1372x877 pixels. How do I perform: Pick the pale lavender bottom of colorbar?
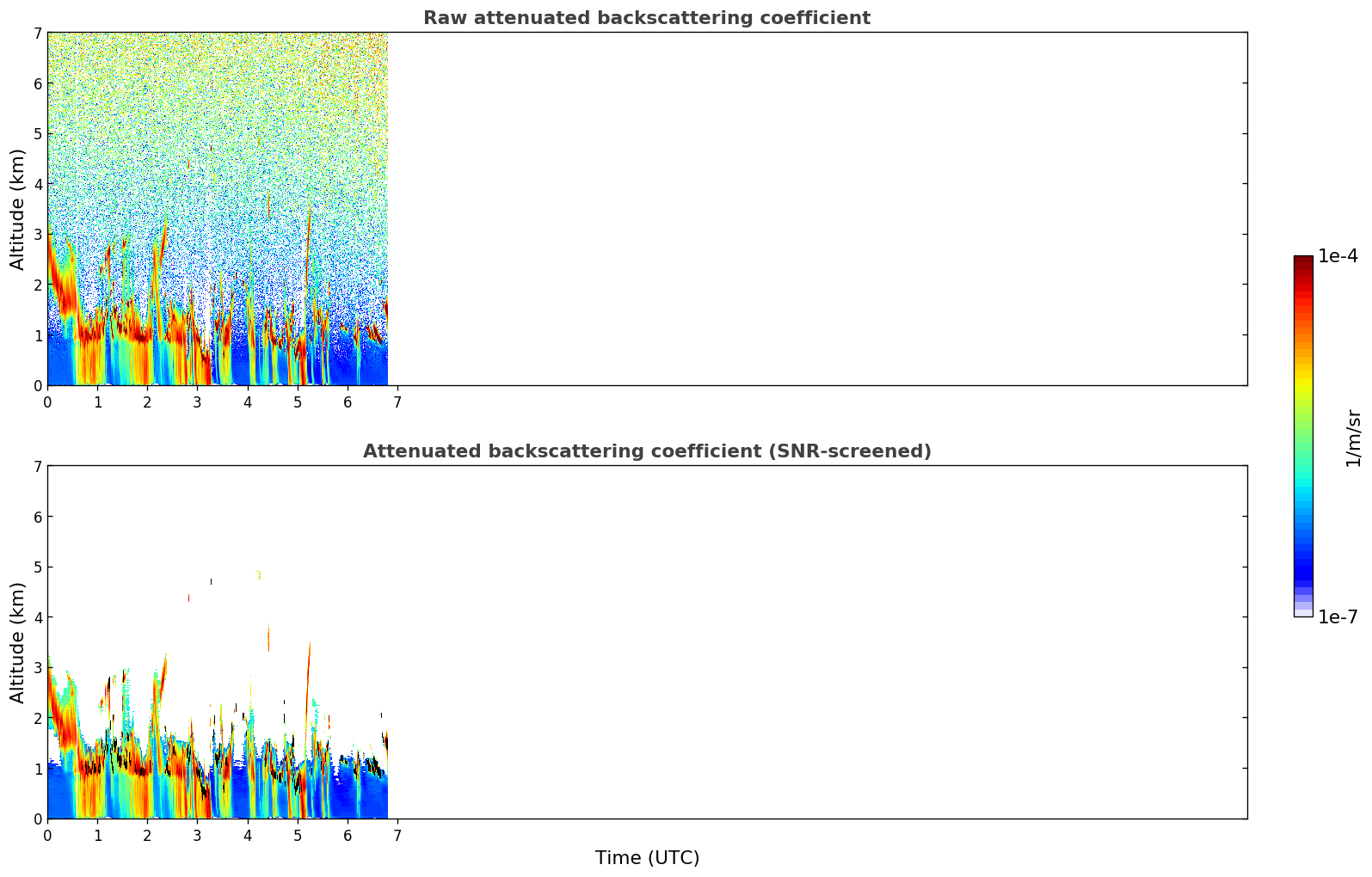click(x=1302, y=610)
